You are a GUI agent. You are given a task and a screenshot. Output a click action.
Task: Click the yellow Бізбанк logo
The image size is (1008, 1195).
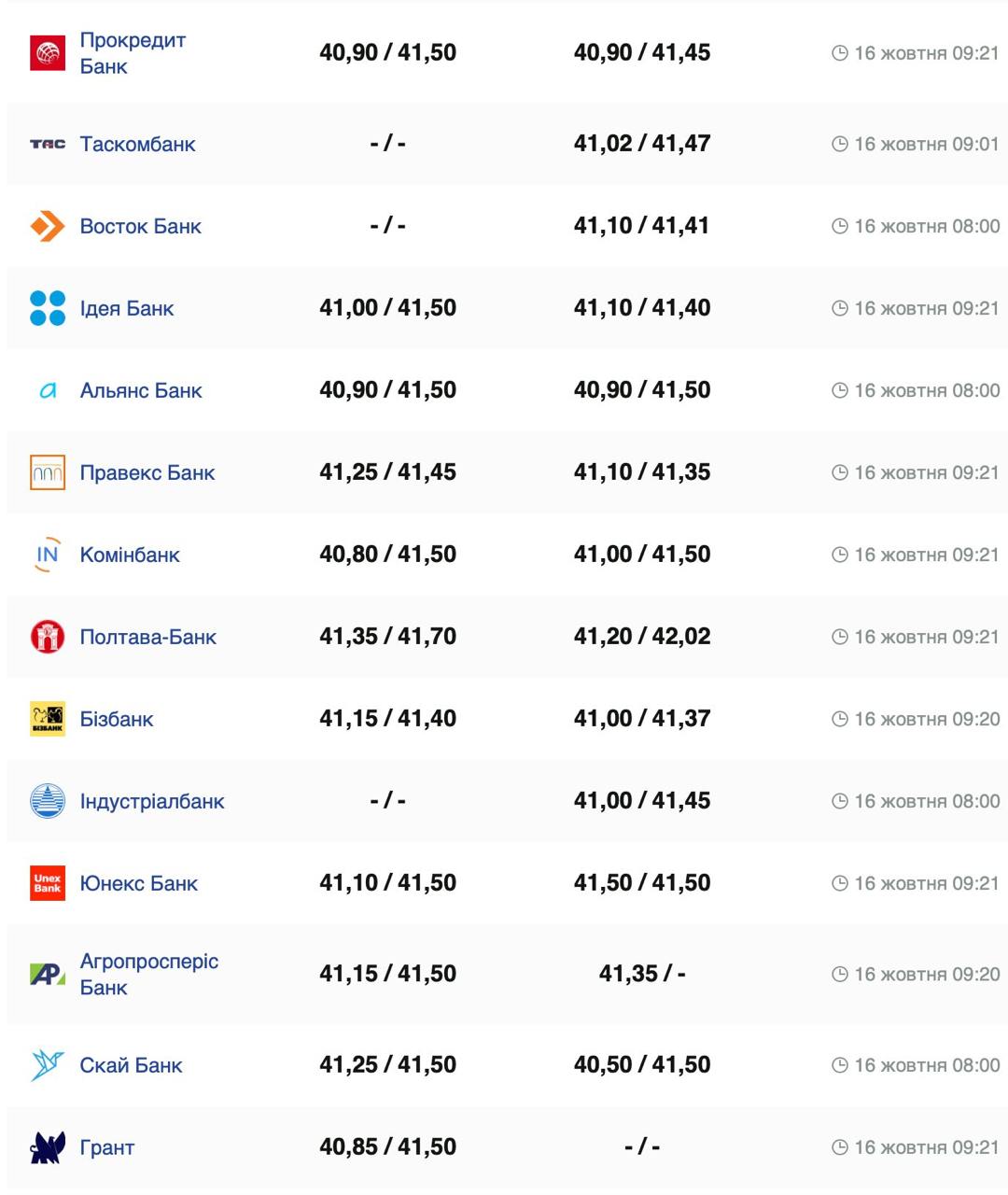point(48,719)
